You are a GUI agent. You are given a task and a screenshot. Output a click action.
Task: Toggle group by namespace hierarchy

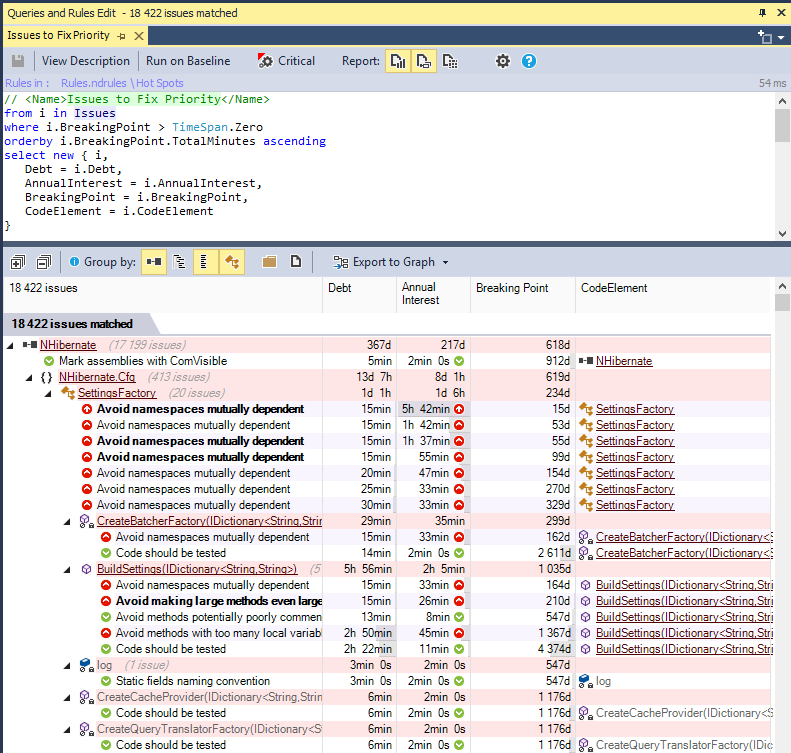click(x=179, y=262)
